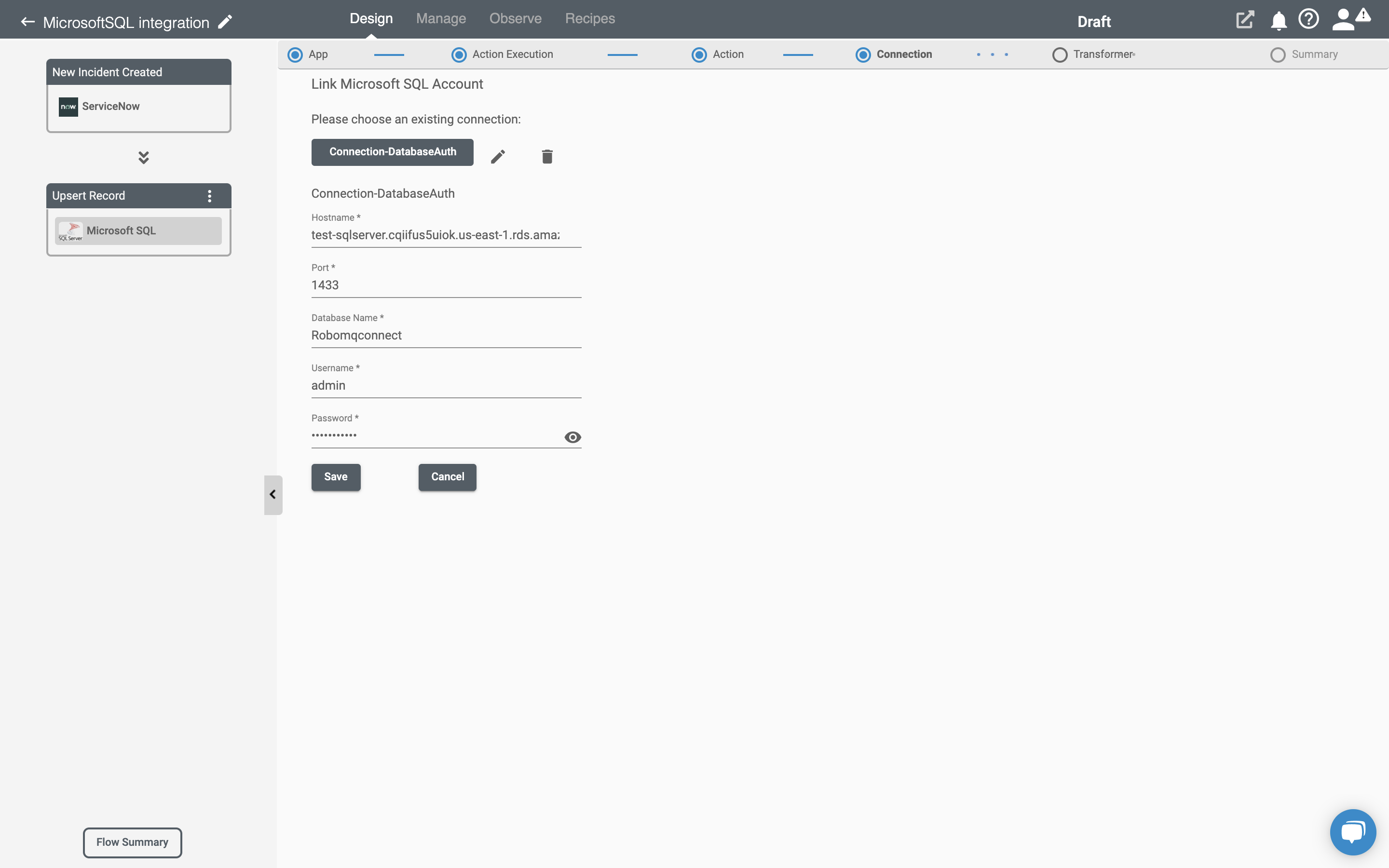
Task: Click the help question mark icon
Action: tap(1309, 20)
